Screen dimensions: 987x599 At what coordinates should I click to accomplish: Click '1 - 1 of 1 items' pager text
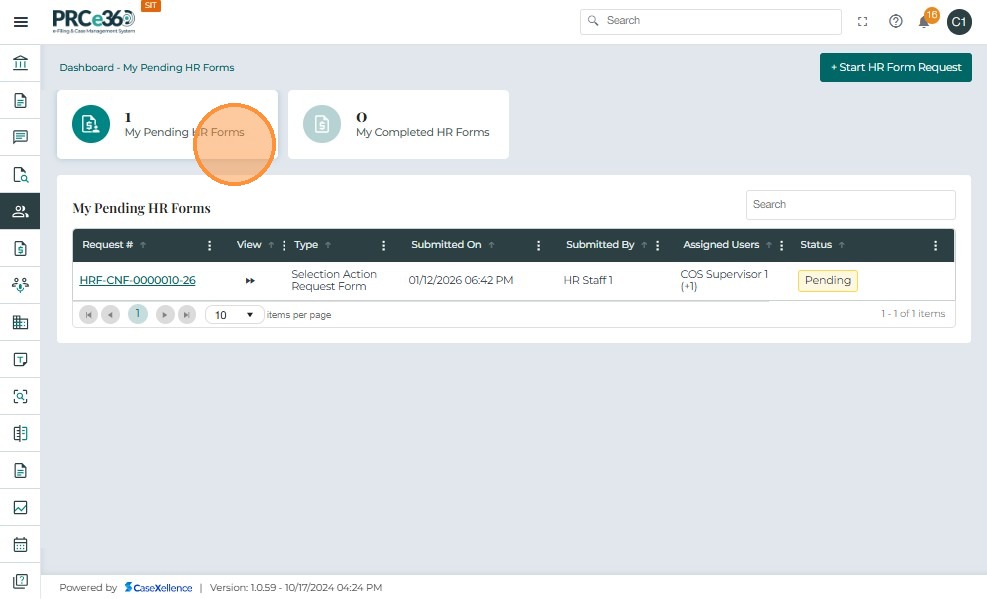[913, 314]
